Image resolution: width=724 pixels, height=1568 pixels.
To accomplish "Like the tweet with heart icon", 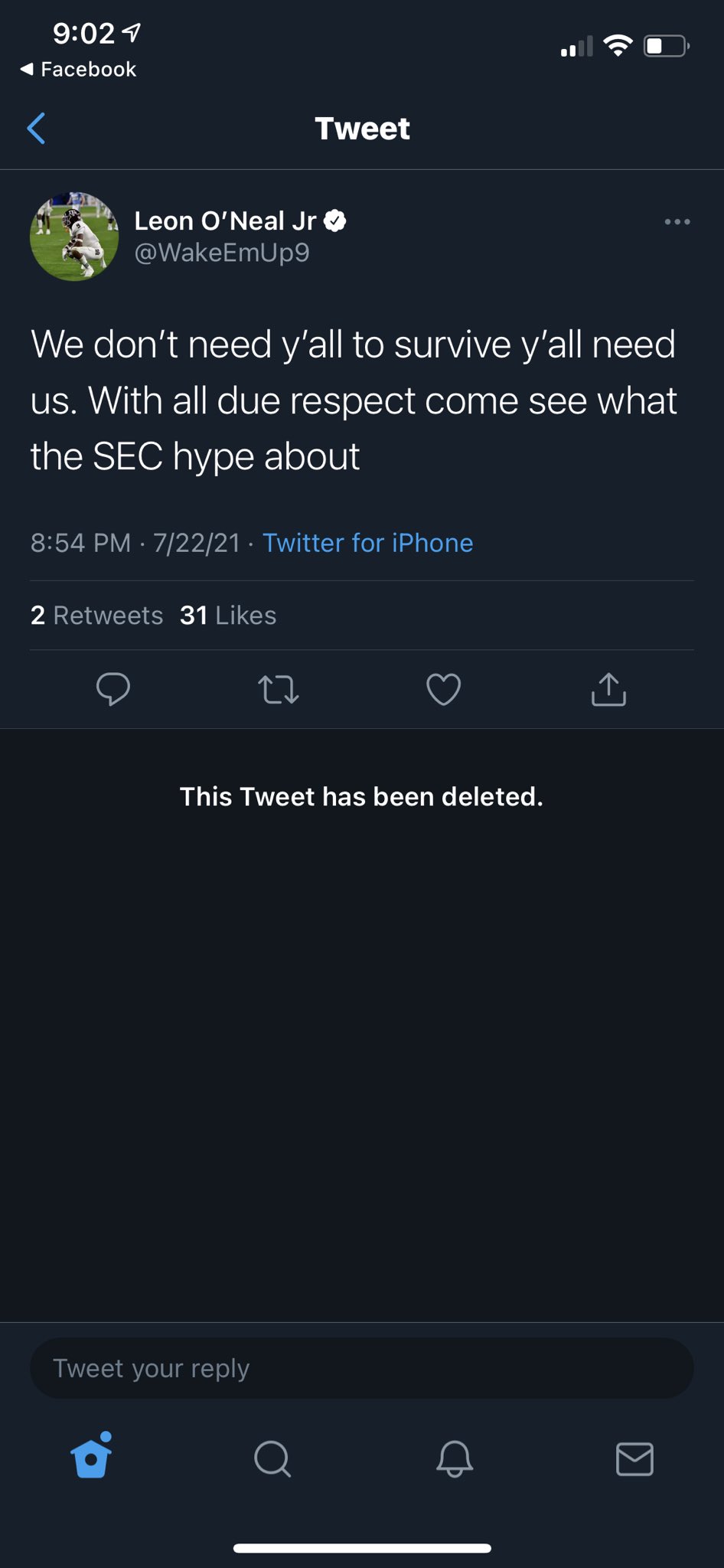I will tap(443, 689).
